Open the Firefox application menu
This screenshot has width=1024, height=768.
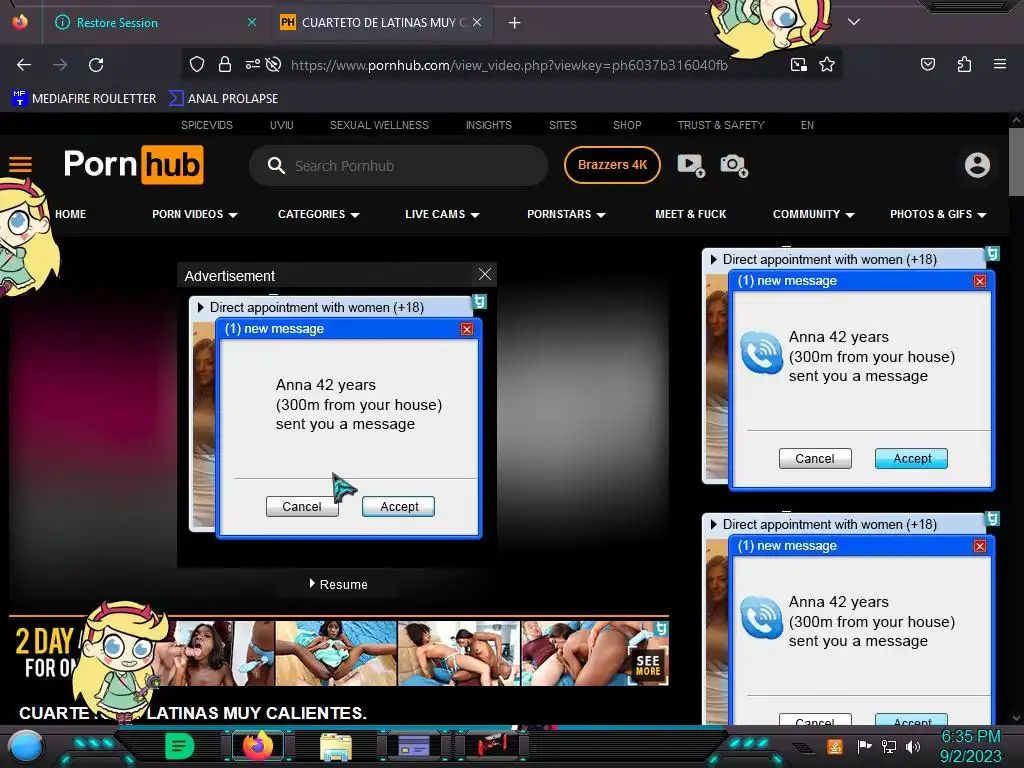pos(999,64)
